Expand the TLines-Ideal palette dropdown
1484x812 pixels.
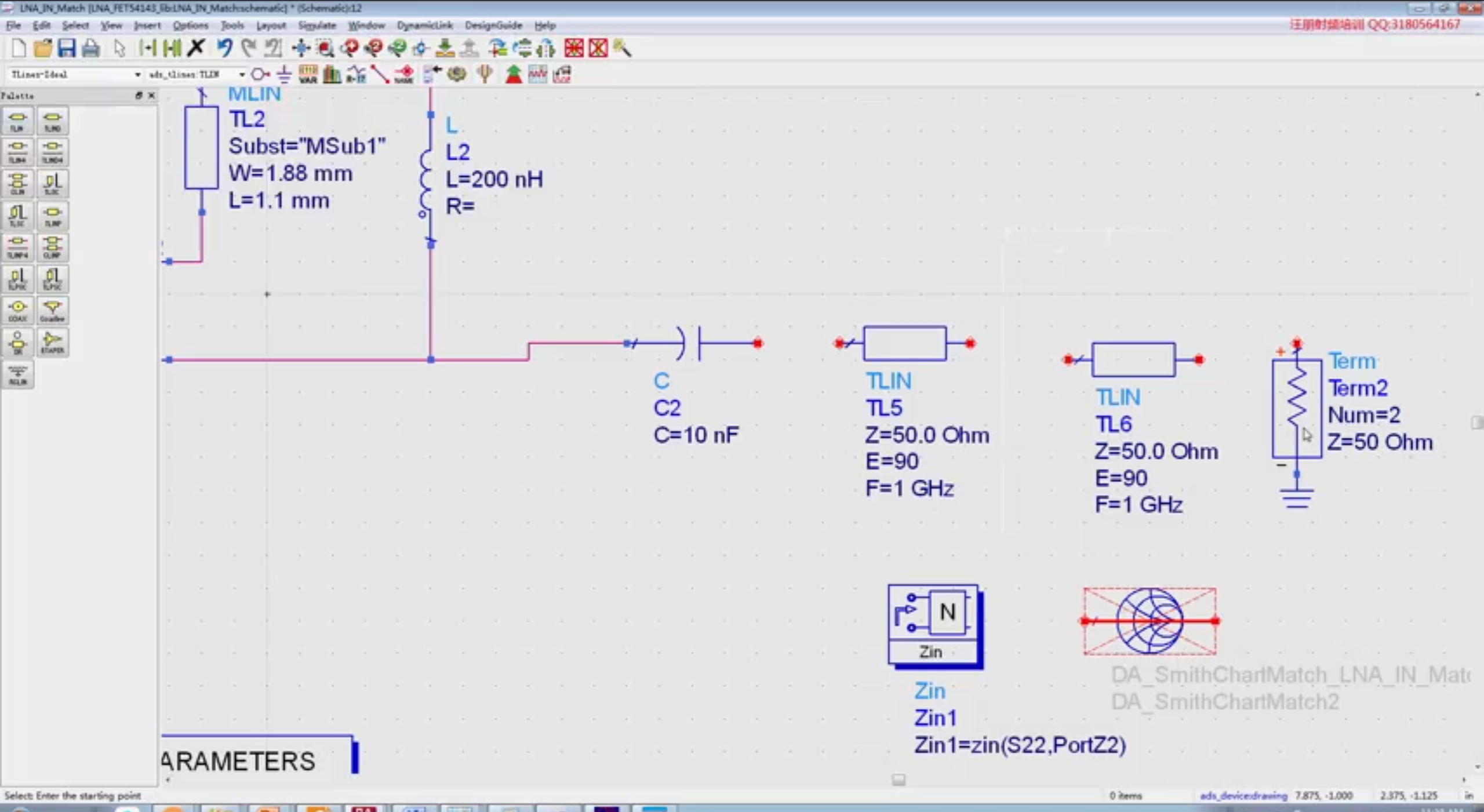point(137,75)
